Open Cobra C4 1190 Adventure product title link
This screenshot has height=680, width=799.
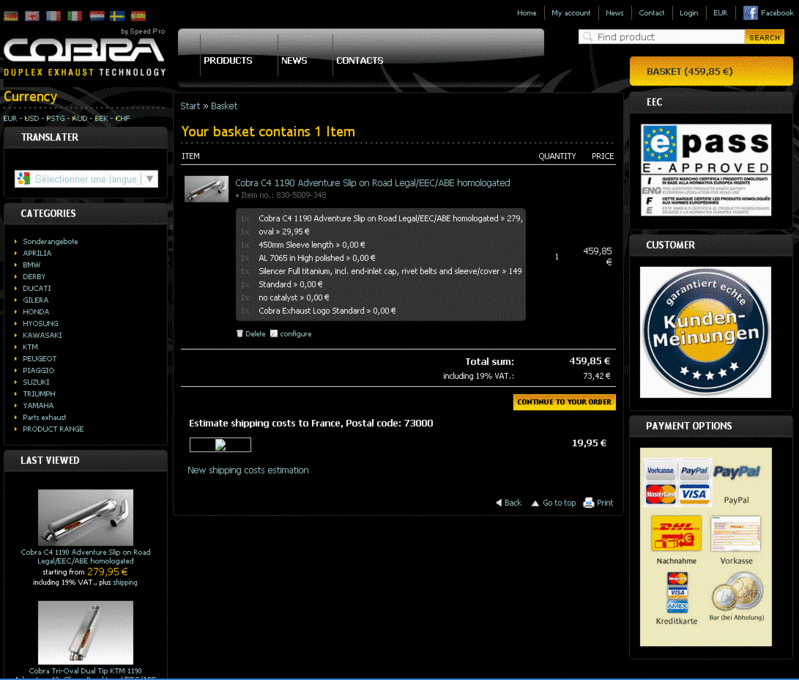click(372, 182)
